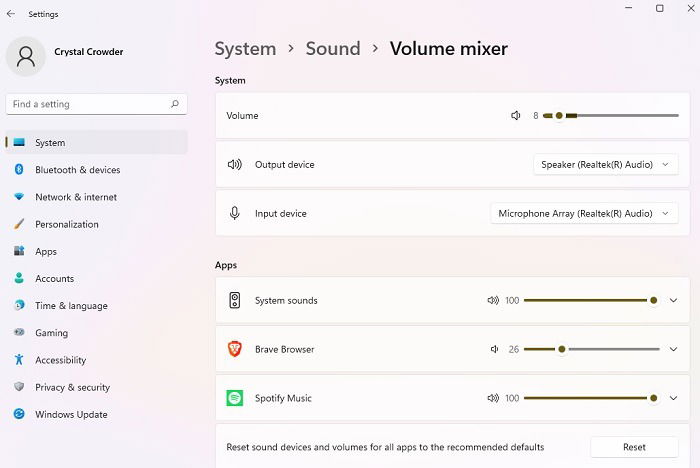Click the Brave Browser lion icon

click(235, 349)
